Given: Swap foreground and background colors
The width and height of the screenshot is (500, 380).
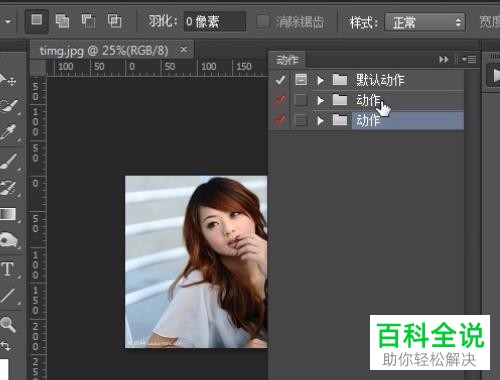Looking at the screenshot, I should tap(6, 345).
